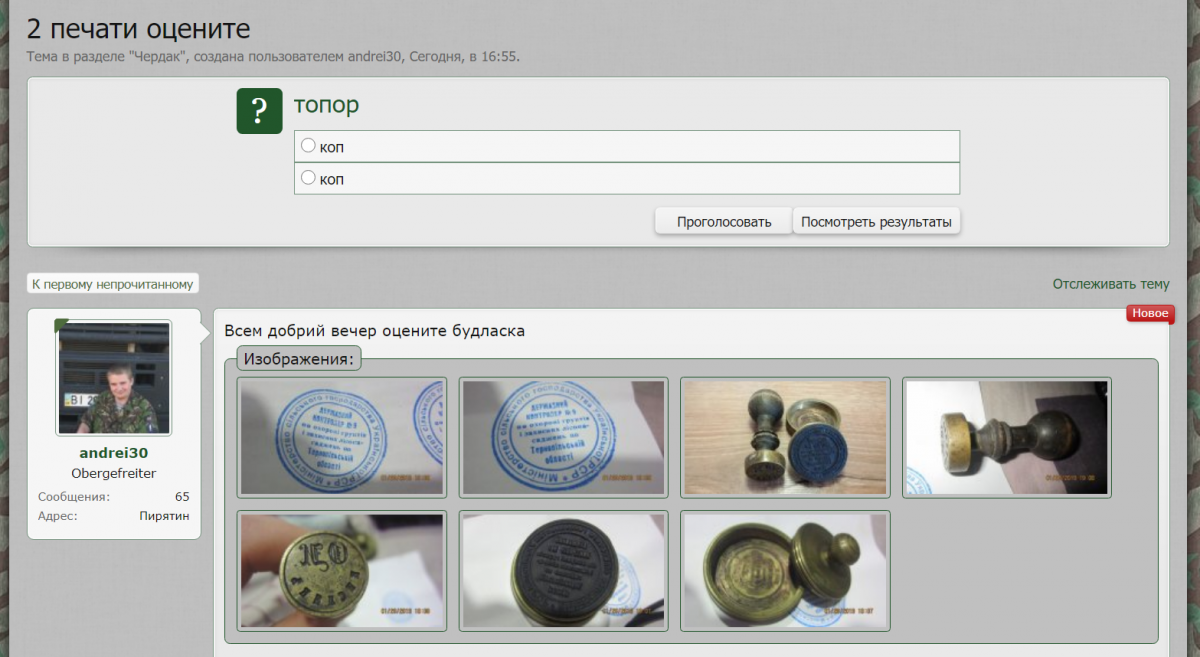
Task: Select the first 'коп' poll option
Action: [309, 146]
